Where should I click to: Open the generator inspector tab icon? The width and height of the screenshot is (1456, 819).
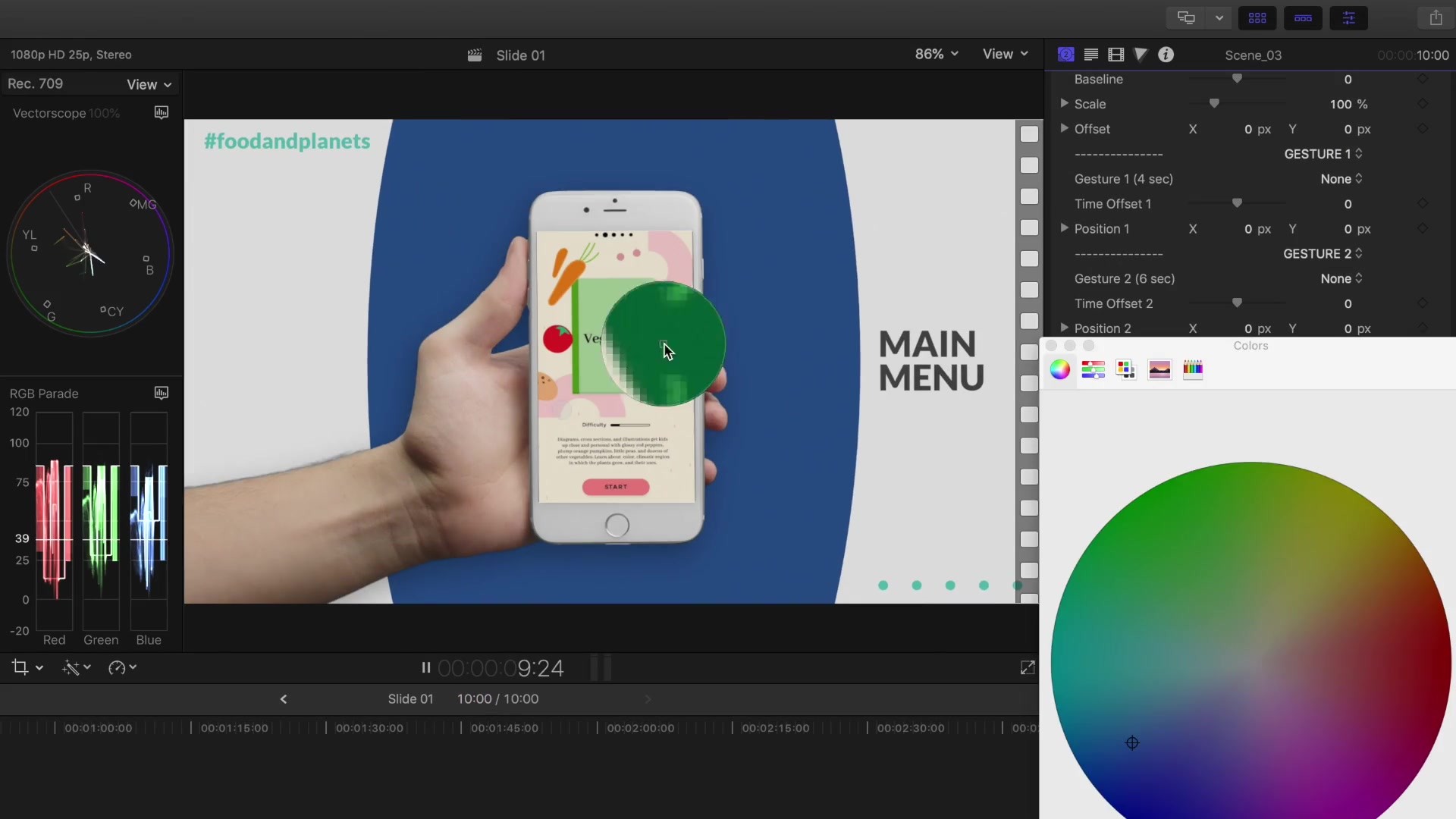point(1066,55)
